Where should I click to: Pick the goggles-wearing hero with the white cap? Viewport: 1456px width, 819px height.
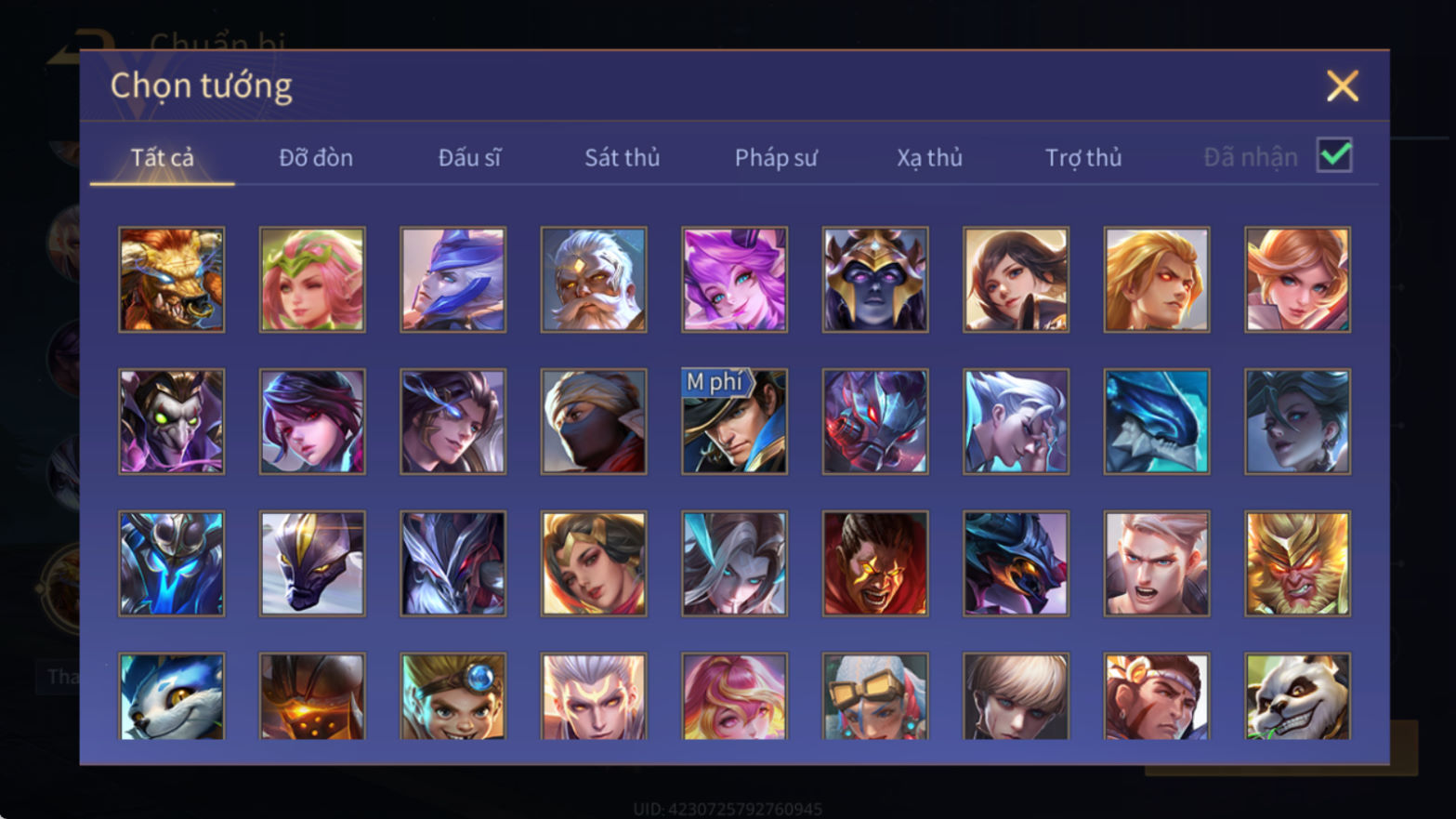(875, 696)
